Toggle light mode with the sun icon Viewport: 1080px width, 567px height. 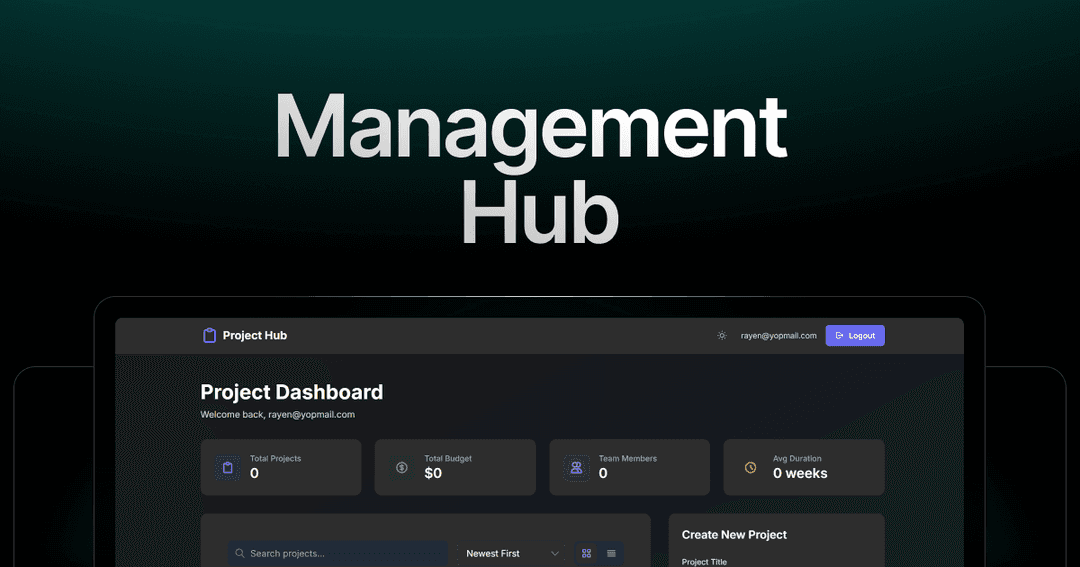tap(722, 336)
